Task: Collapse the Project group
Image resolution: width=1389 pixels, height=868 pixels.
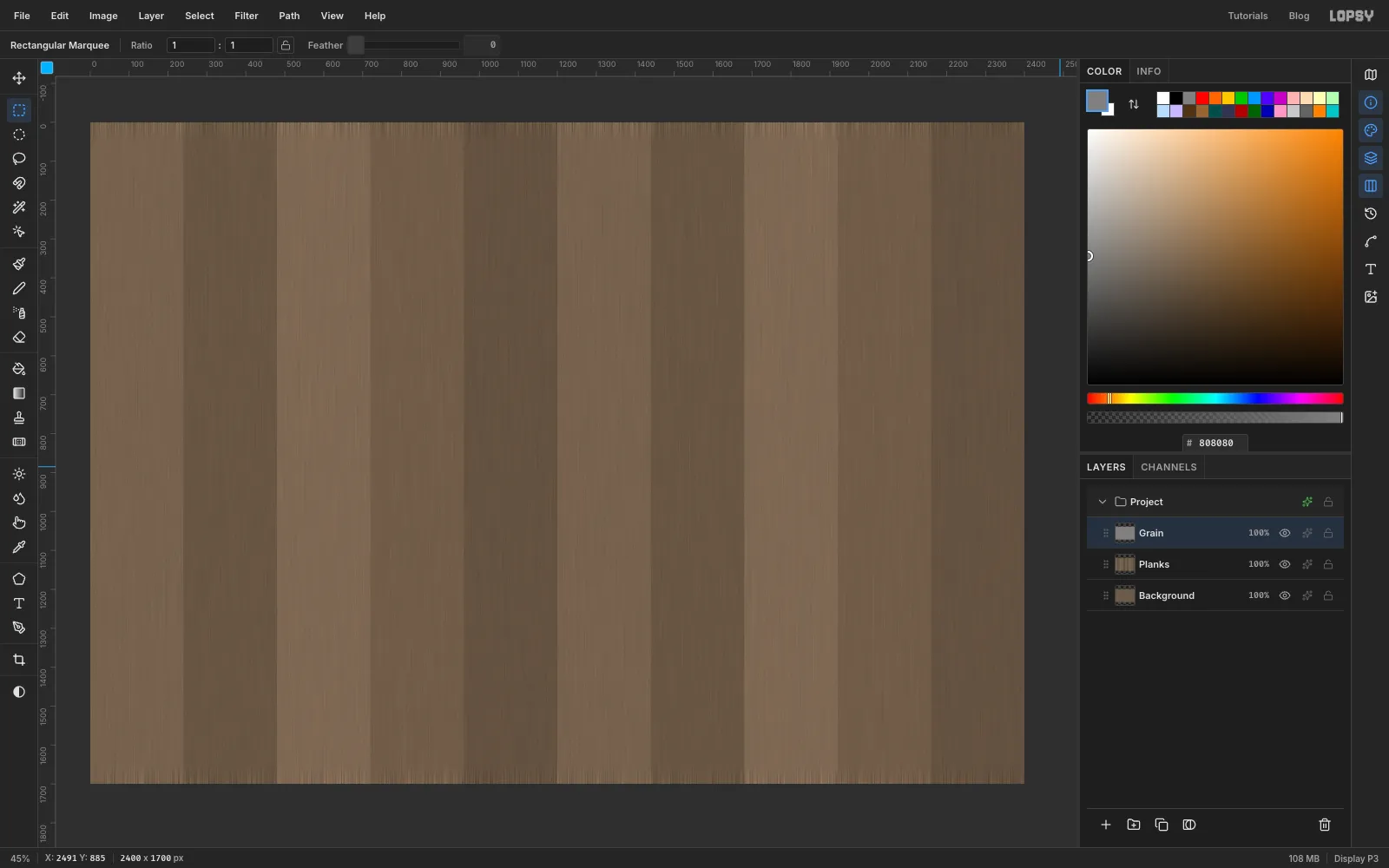Action: pyautogui.click(x=1103, y=502)
